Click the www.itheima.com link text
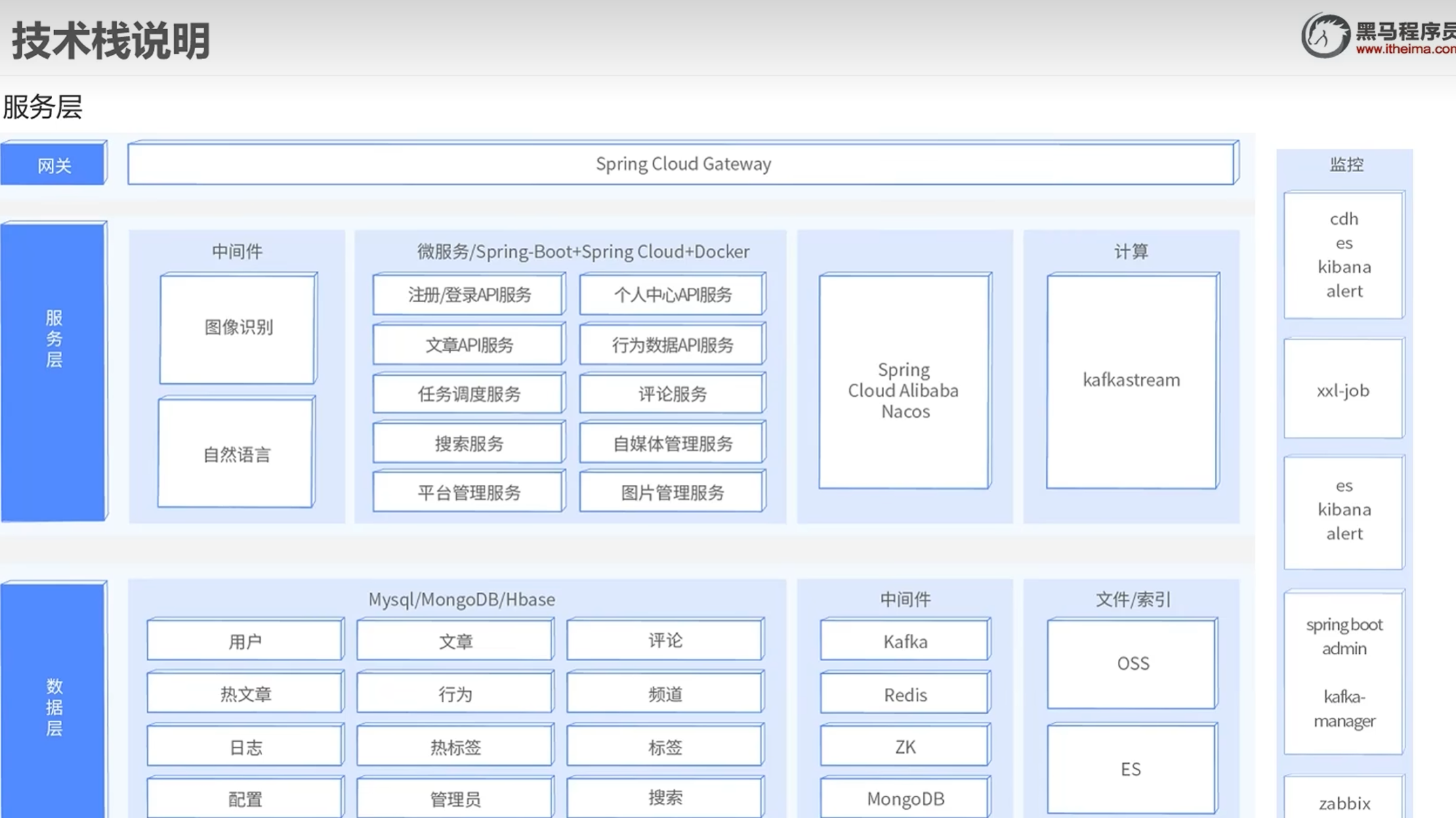Screen dimensions: 1456x818 click(1405, 49)
